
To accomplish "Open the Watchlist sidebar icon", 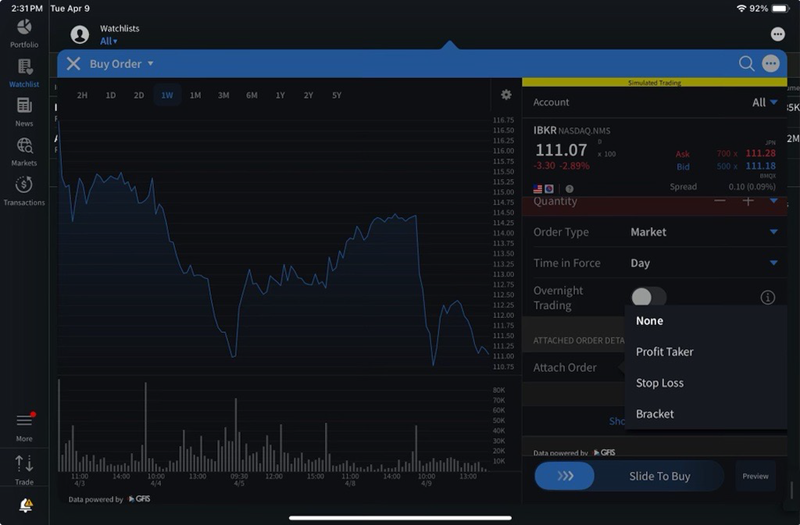I will point(24,73).
